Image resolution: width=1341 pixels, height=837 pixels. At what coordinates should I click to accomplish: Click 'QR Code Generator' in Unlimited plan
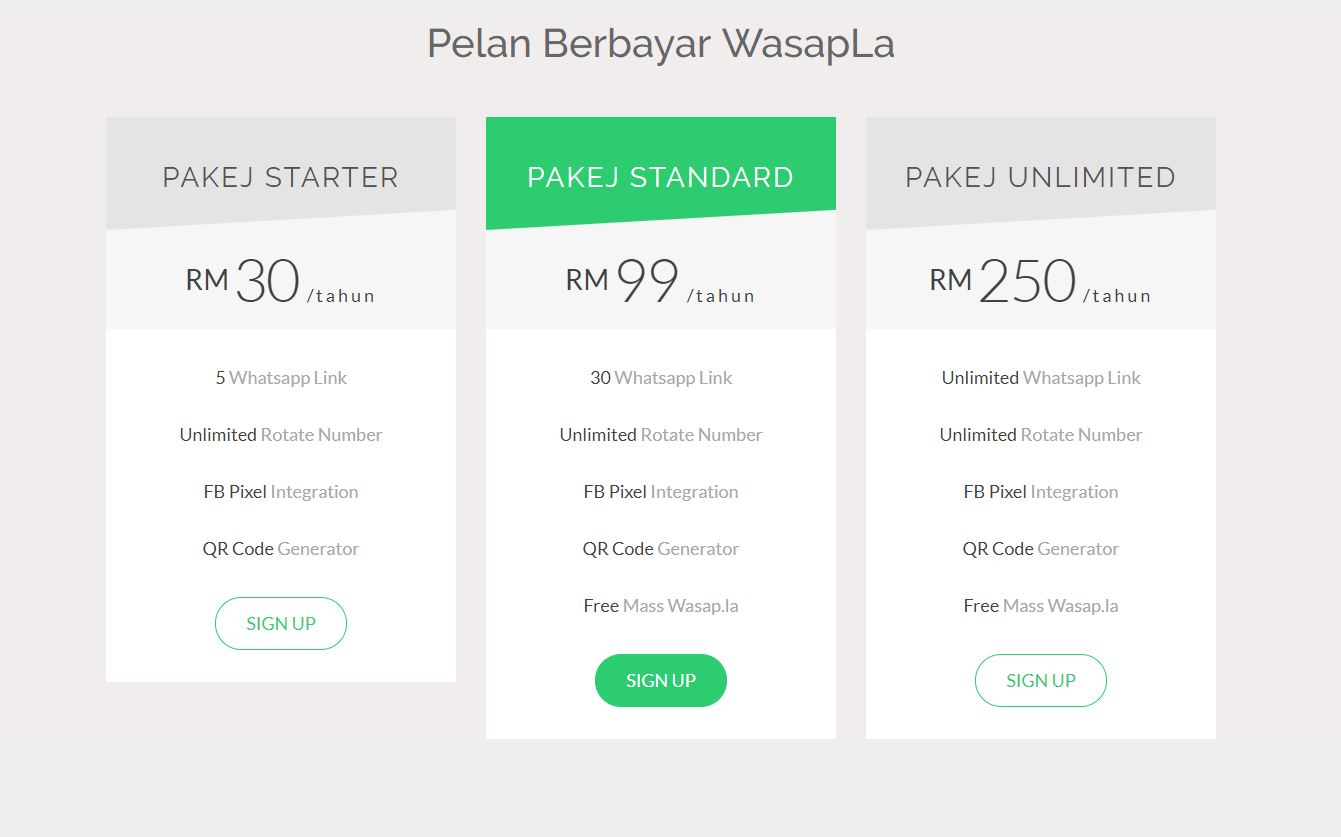(1041, 549)
